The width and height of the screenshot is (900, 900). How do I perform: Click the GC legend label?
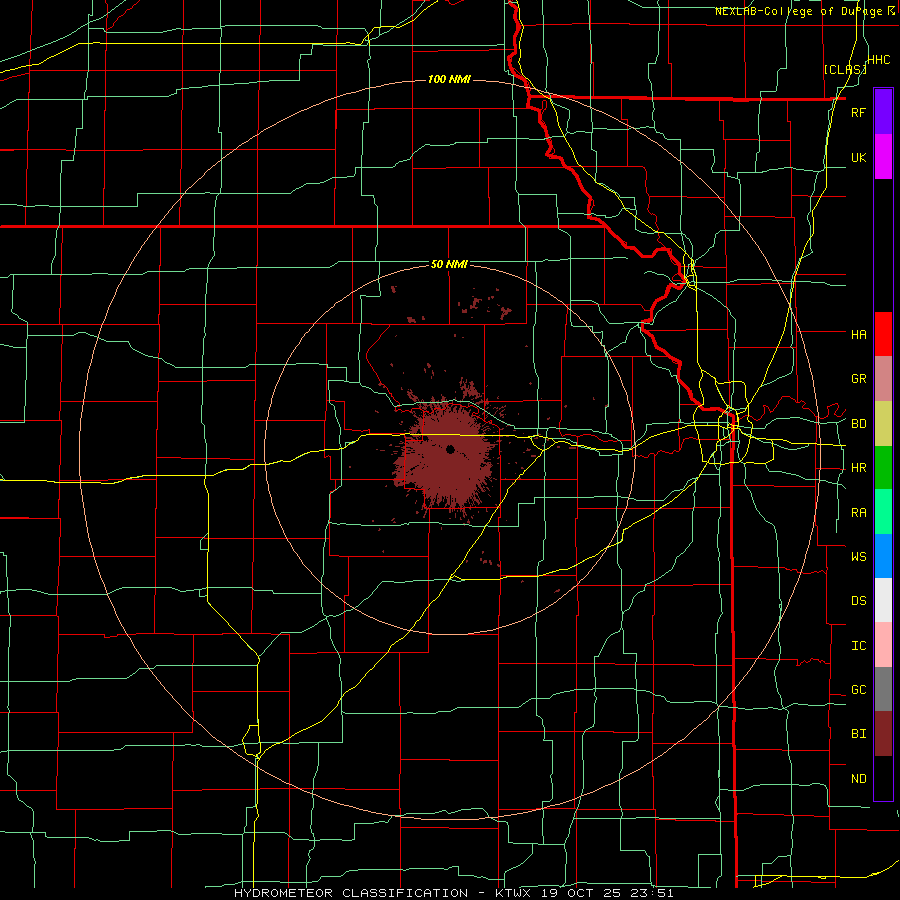(x=858, y=690)
